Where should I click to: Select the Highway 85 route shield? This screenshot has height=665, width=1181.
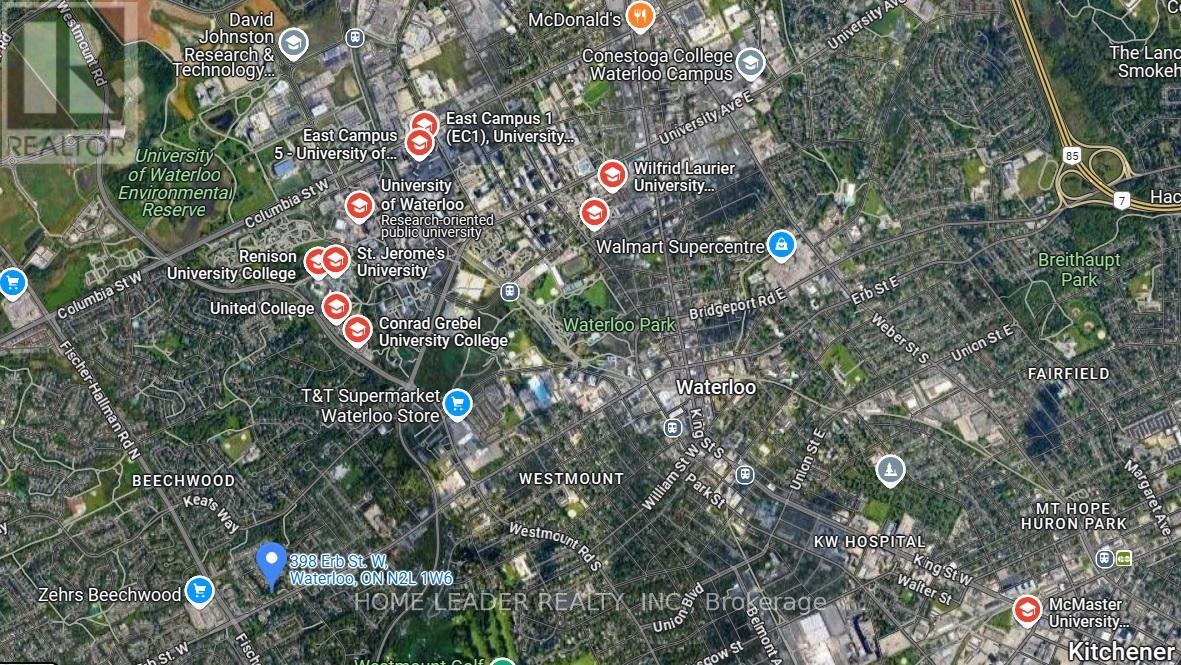(1072, 155)
